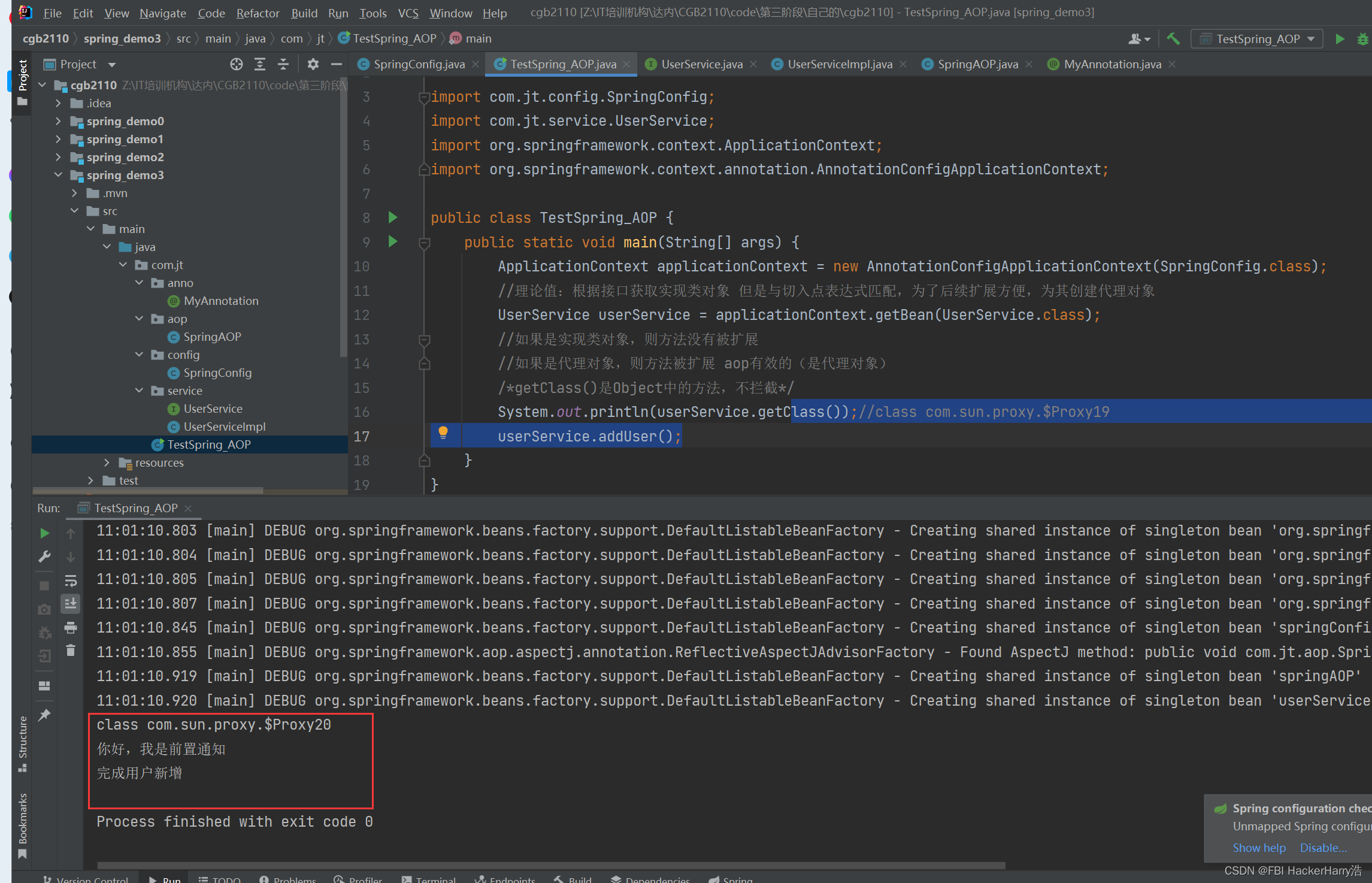This screenshot has height=883, width=1372.
Task: Clear console with the trash icon
Action: tap(71, 651)
